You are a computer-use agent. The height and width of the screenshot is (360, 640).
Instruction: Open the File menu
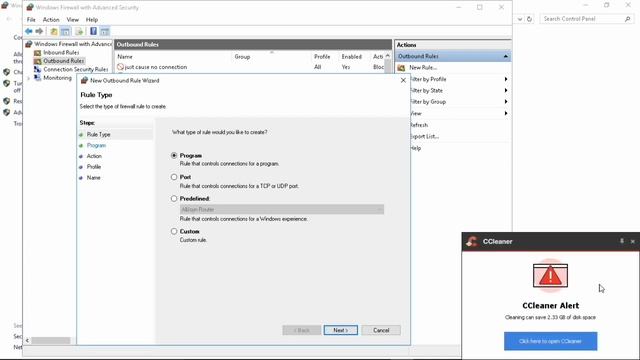coord(31,20)
